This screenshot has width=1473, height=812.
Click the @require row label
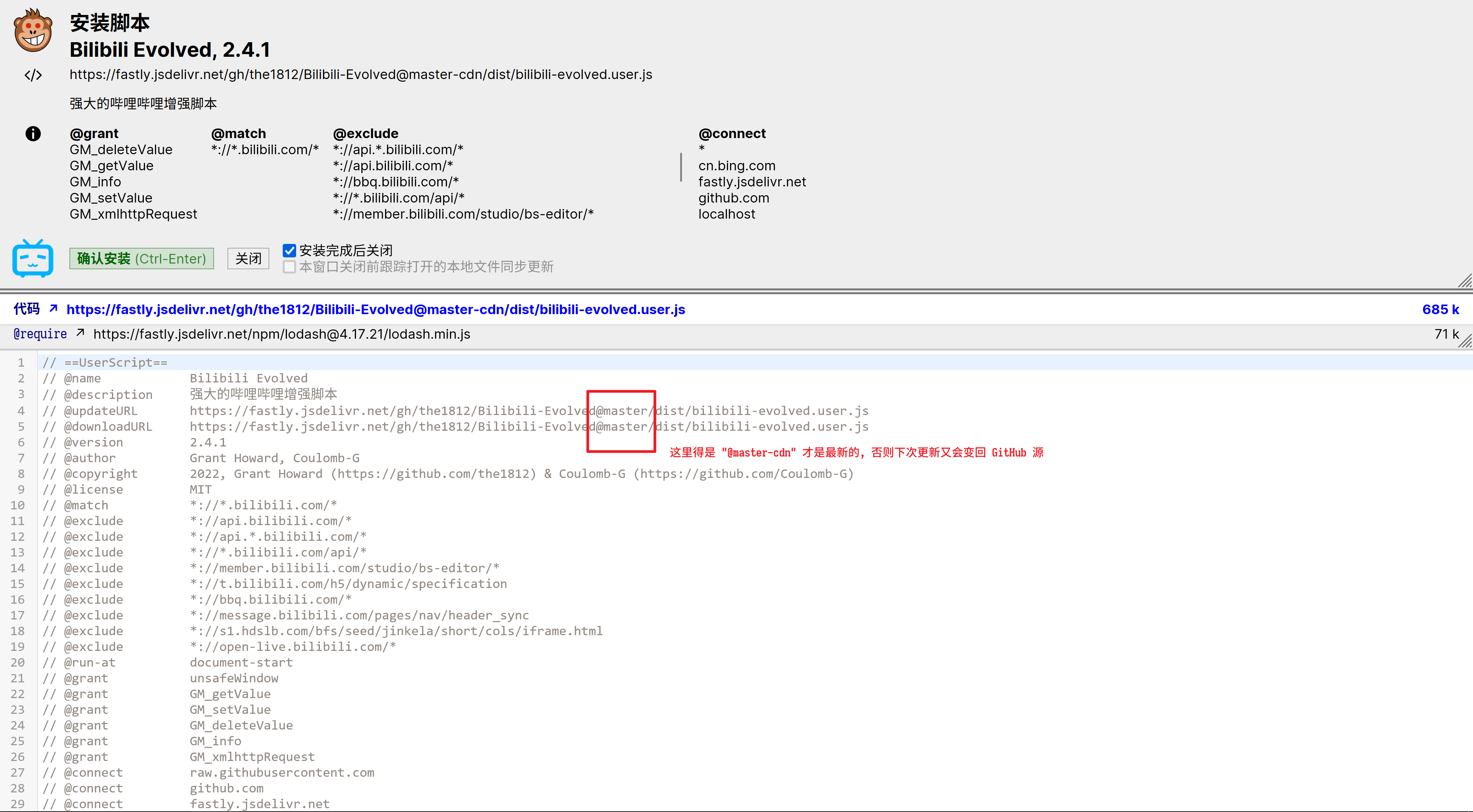40,333
